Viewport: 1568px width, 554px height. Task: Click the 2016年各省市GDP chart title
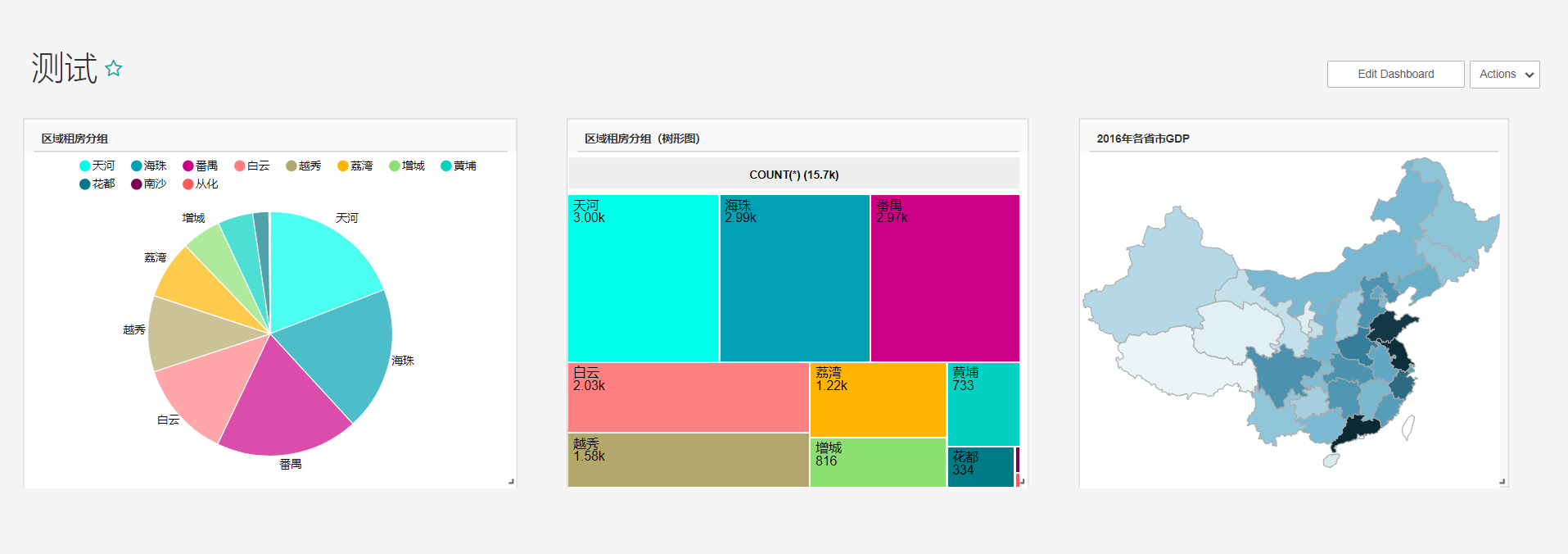click(1143, 138)
